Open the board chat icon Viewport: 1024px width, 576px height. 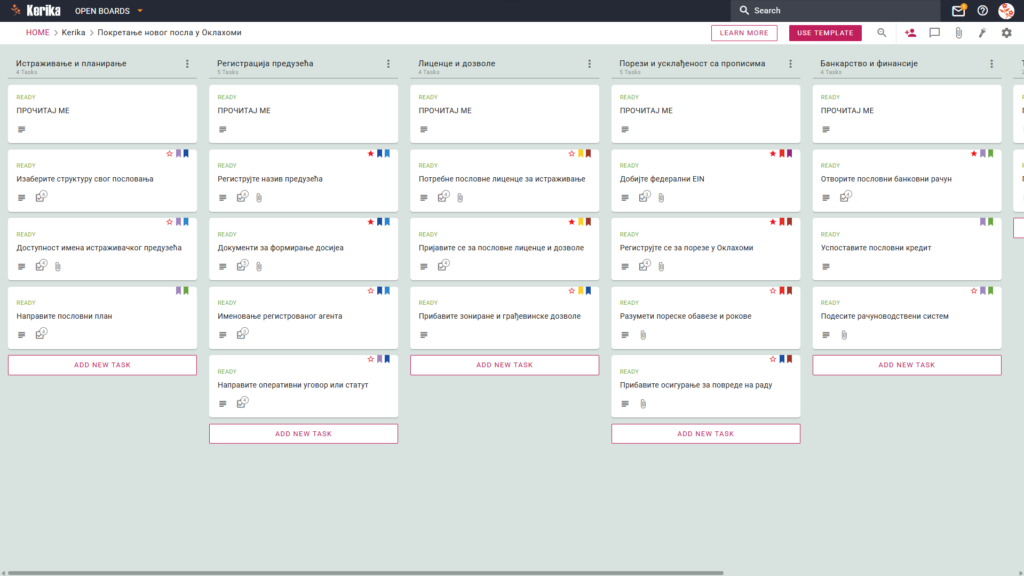point(935,33)
